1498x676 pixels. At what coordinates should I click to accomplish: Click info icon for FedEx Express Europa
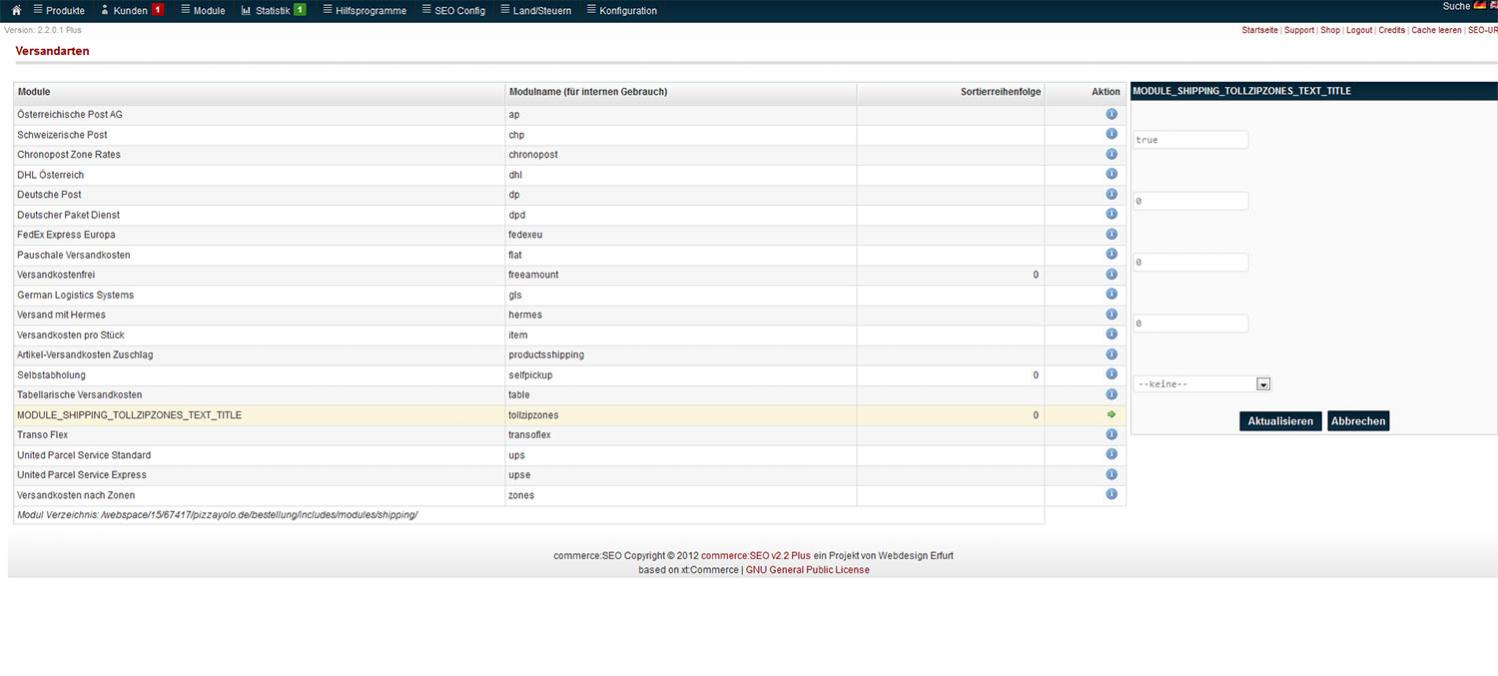point(1111,234)
